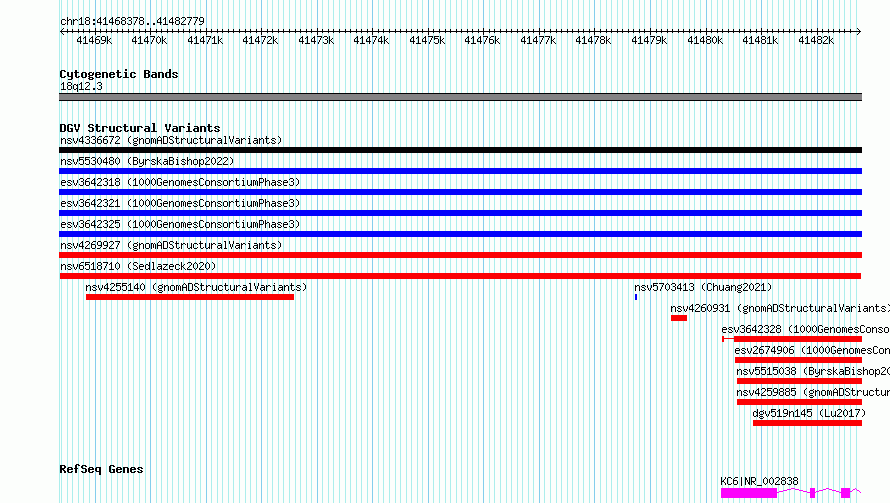Screen dimensions: 890x503
Task: Open the Cytogenetic Bands track title
Action: [x=119, y=74]
